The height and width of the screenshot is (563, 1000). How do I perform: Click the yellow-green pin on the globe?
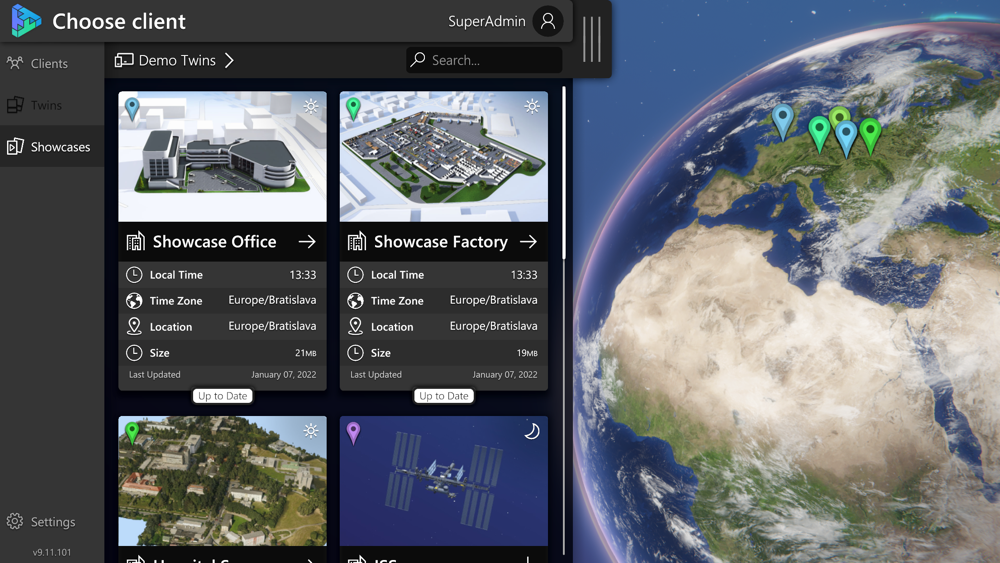coord(839,116)
